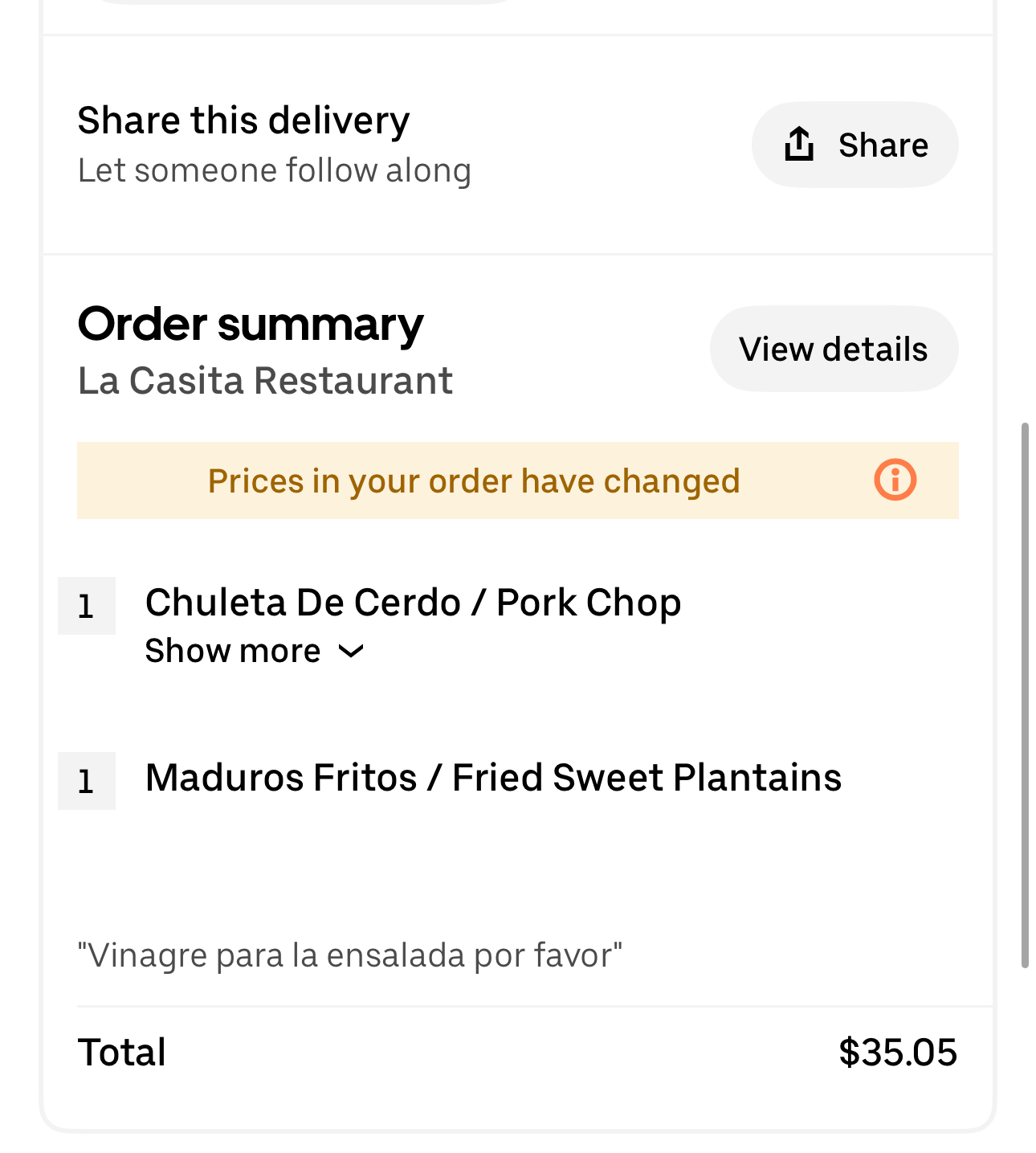
Task: Click the share arrow icon
Action: (x=799, y=145)
